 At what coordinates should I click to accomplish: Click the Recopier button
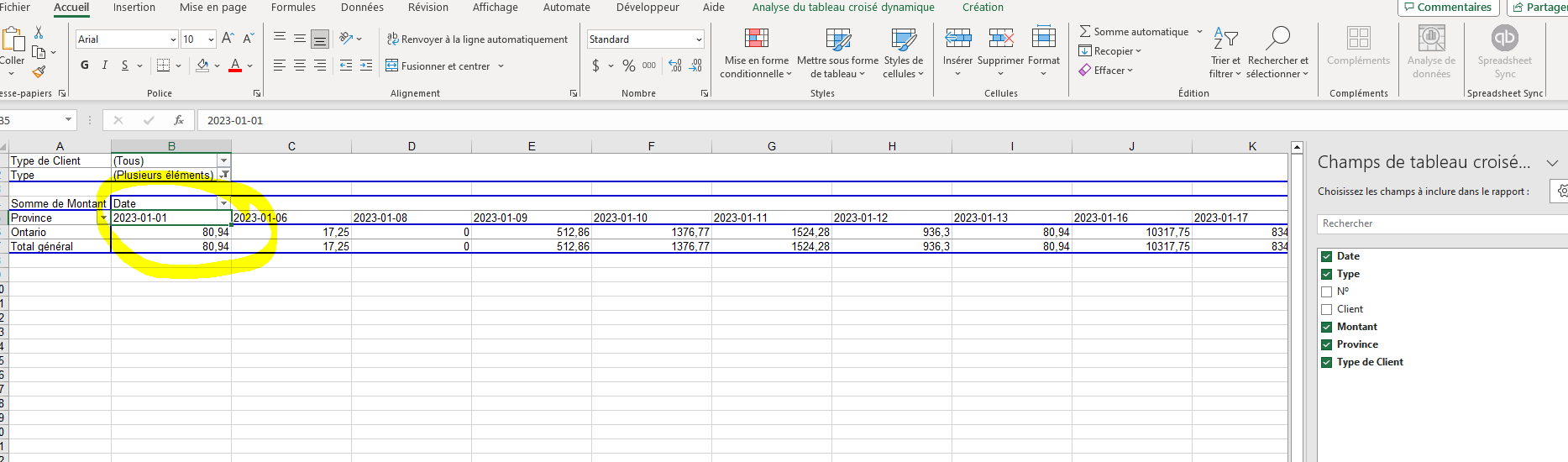tap(1109, 50)
